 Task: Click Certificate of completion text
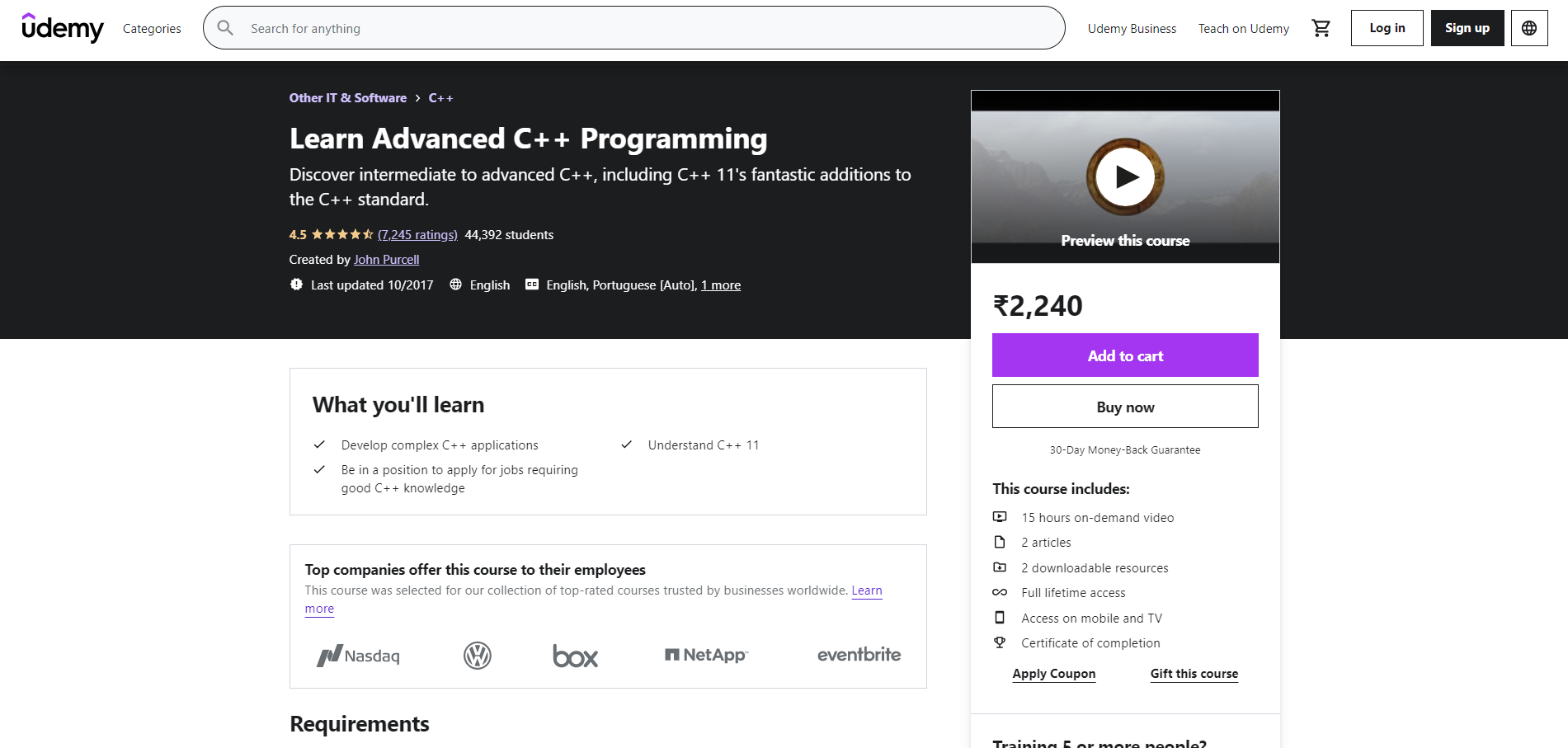[1090, 643]
